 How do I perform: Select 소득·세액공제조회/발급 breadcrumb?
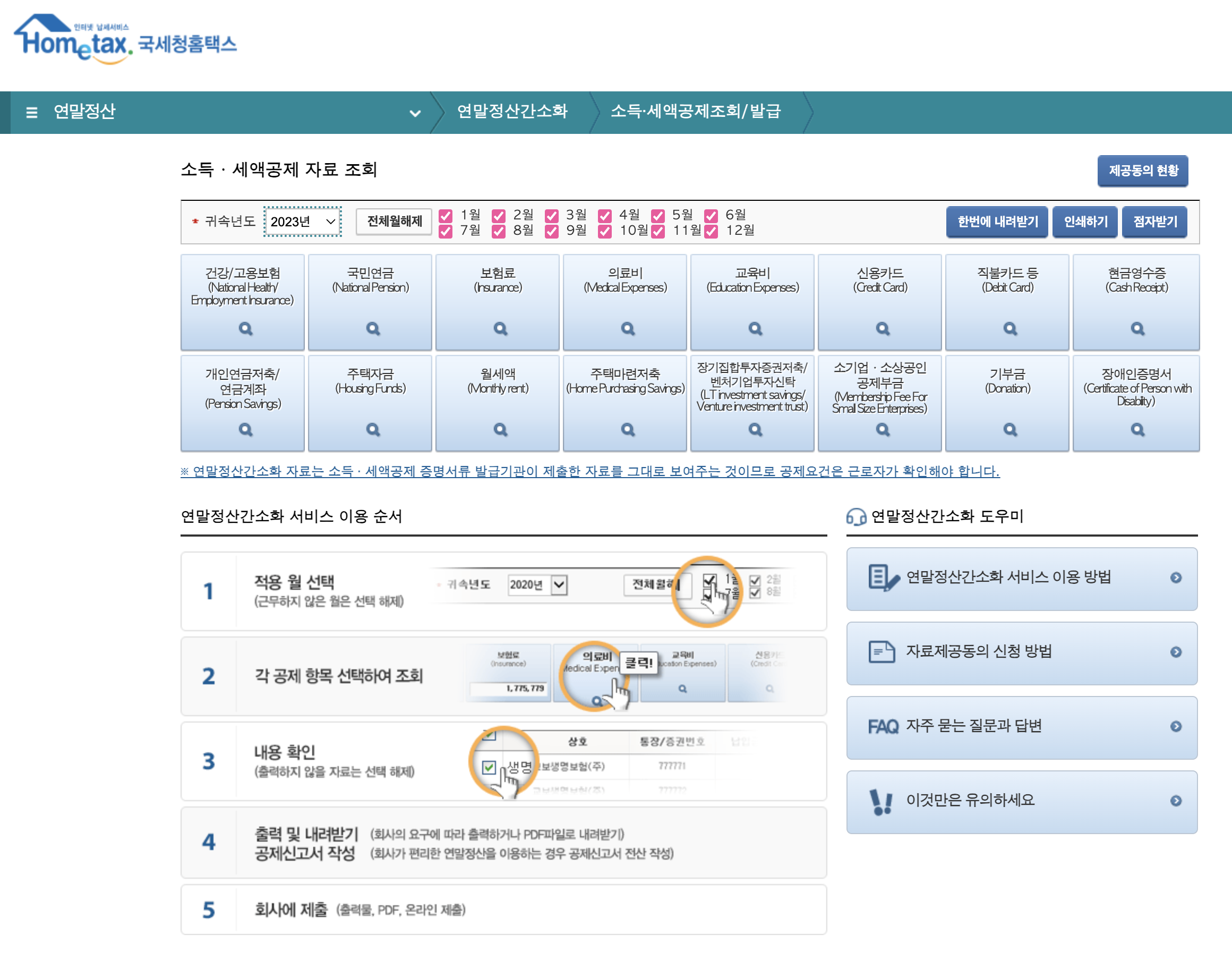[697, 112]
